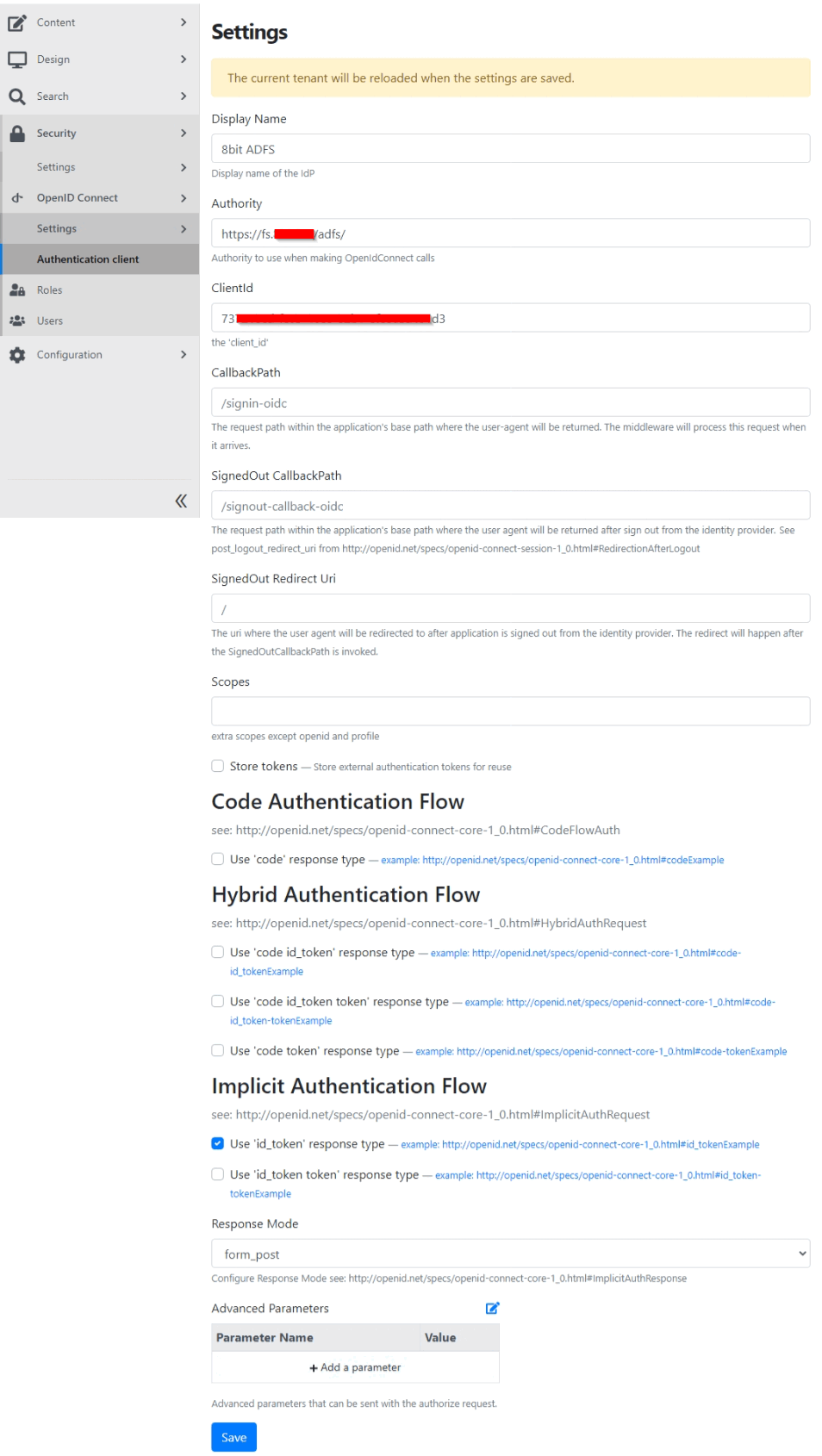Open the Users section icon
This screenshot has width=822, height=1456.
point(16,320)
